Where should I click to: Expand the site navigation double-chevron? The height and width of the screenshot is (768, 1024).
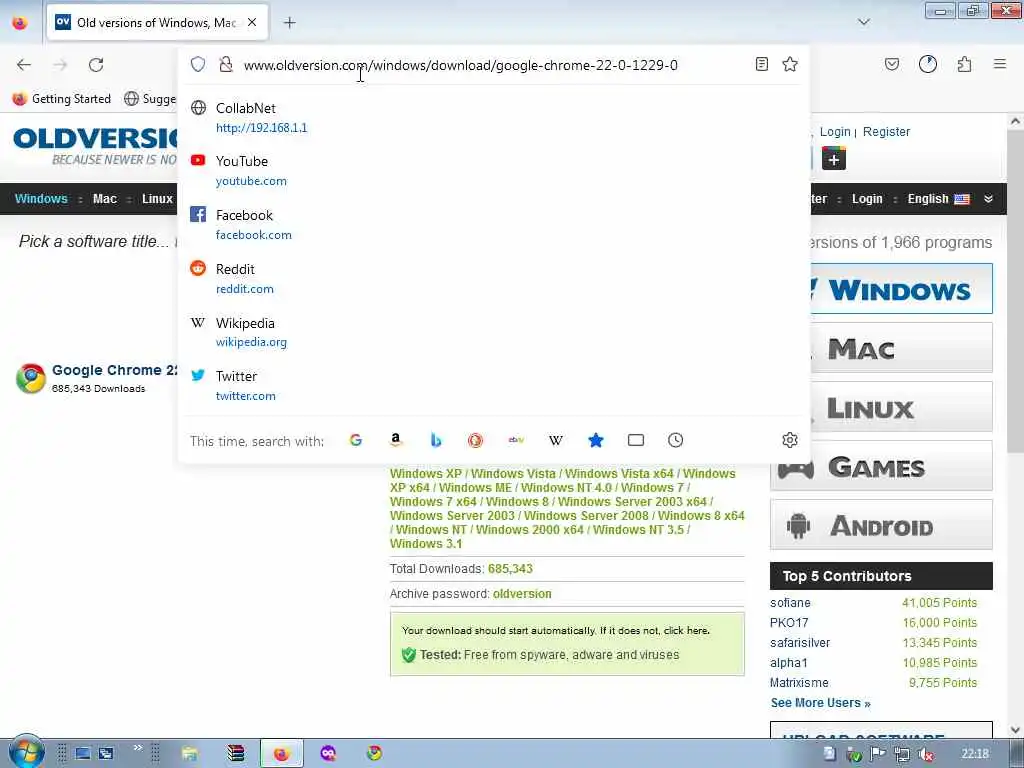tap(988, 199)
